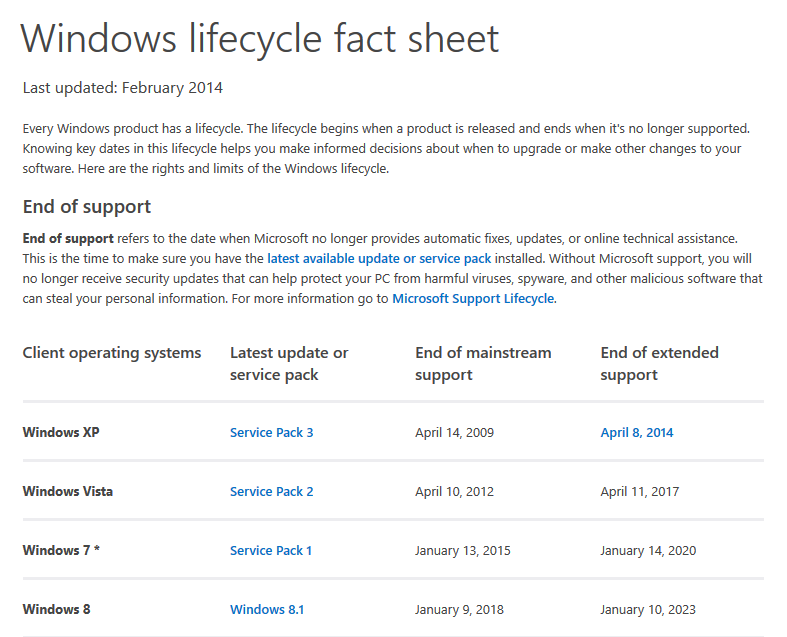Open the Service Pack 3 link
Image resolution: width=787 pixels, height=637 pixels.
click(271, 432)
